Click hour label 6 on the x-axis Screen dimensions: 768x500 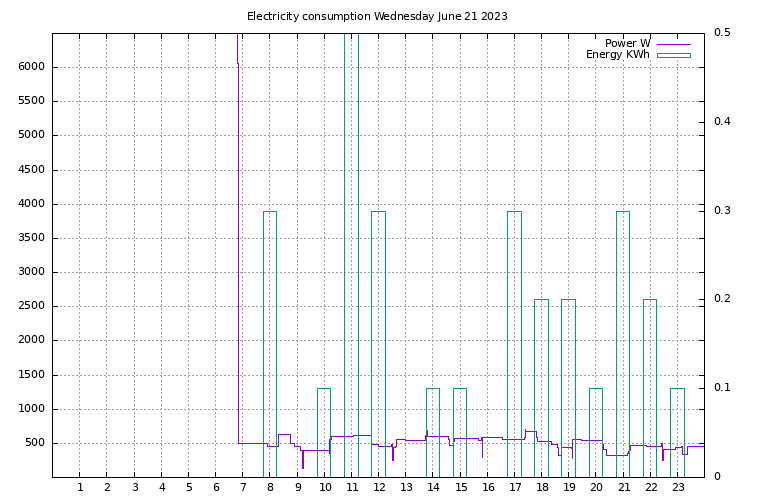pos(216,487)
